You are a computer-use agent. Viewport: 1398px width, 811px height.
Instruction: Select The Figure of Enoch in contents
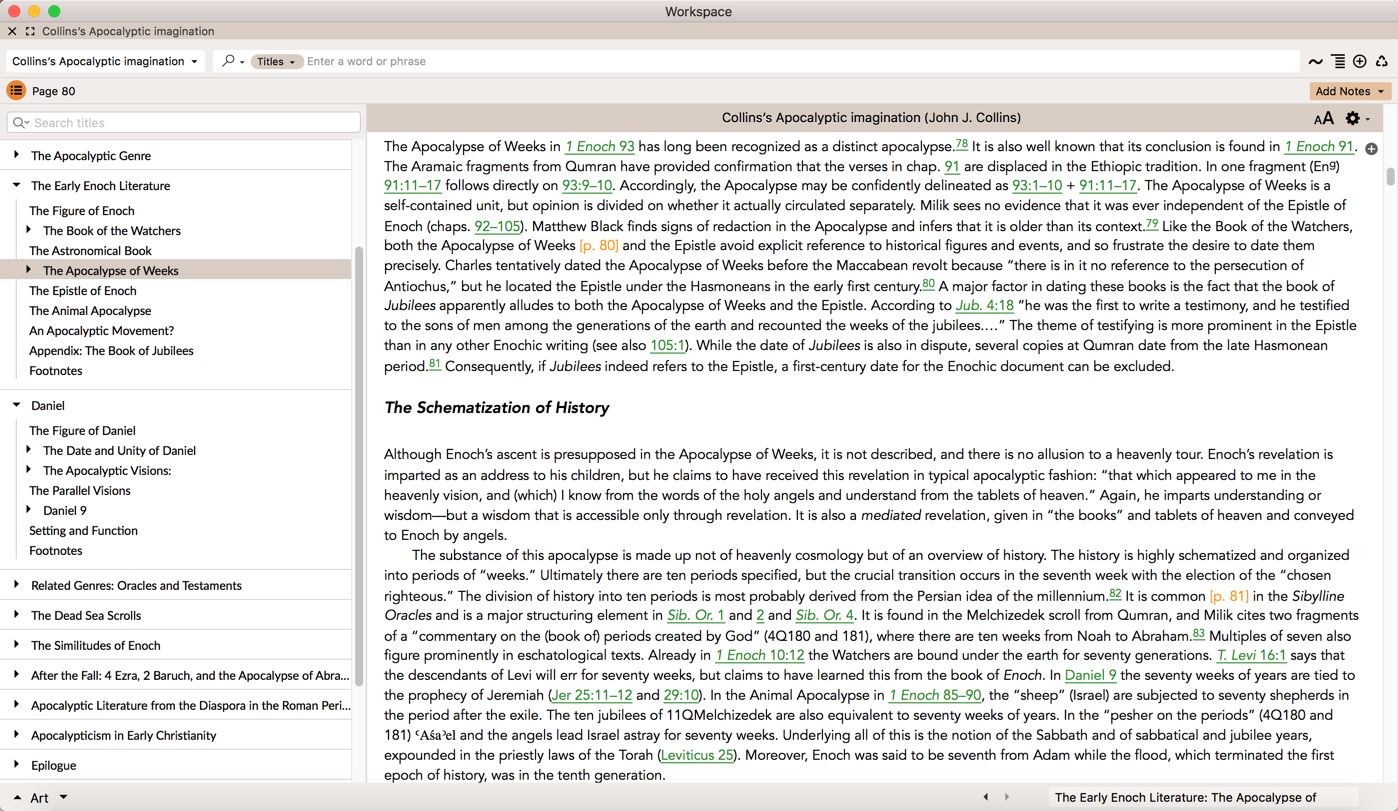pos(82,211)
